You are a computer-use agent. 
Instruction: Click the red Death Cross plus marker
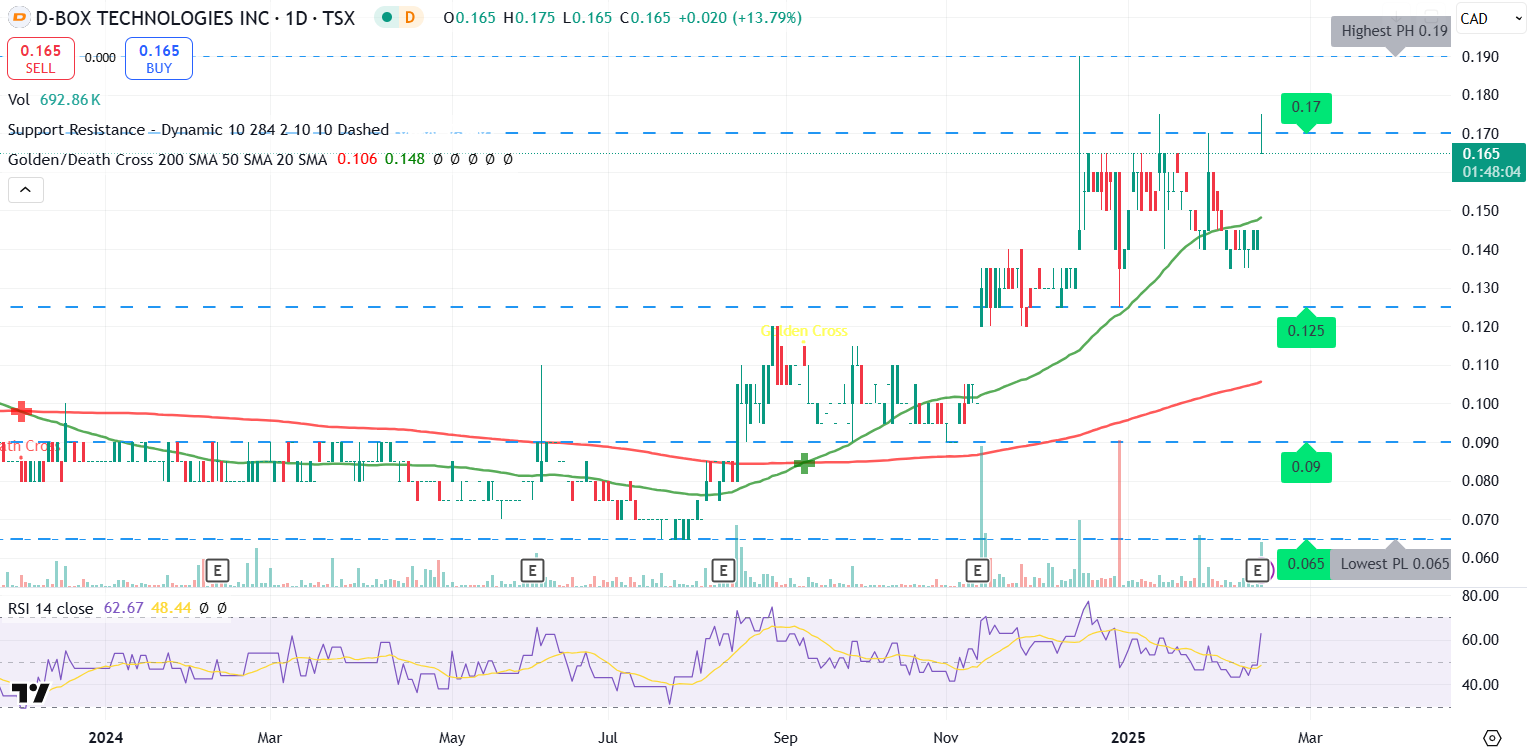(x=21, y=411)
